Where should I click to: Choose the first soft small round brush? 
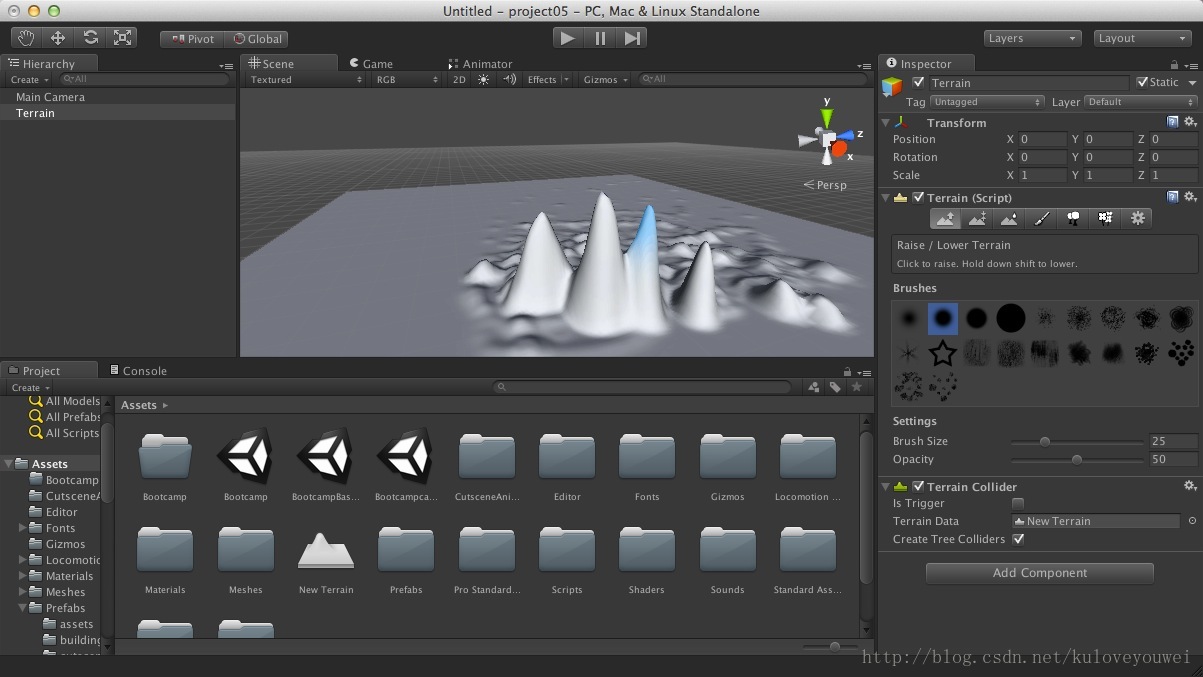click(x=909, y=319)
